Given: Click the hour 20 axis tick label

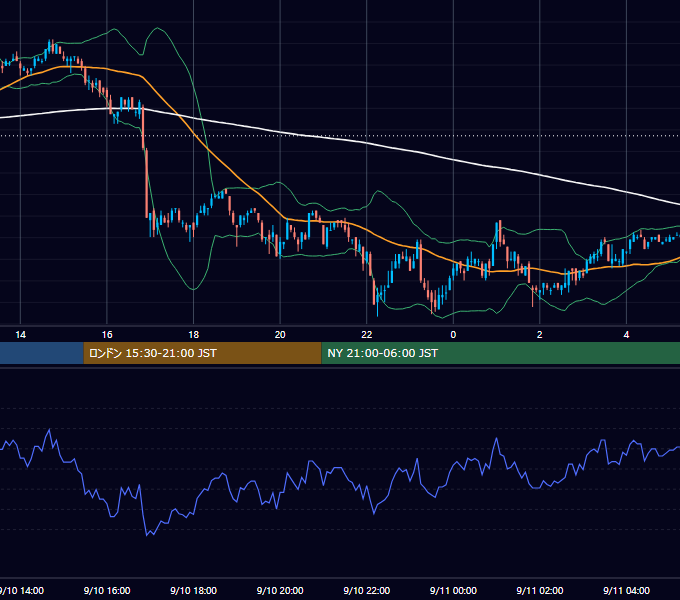Looking at the screenshot, I should pos(280,335).
